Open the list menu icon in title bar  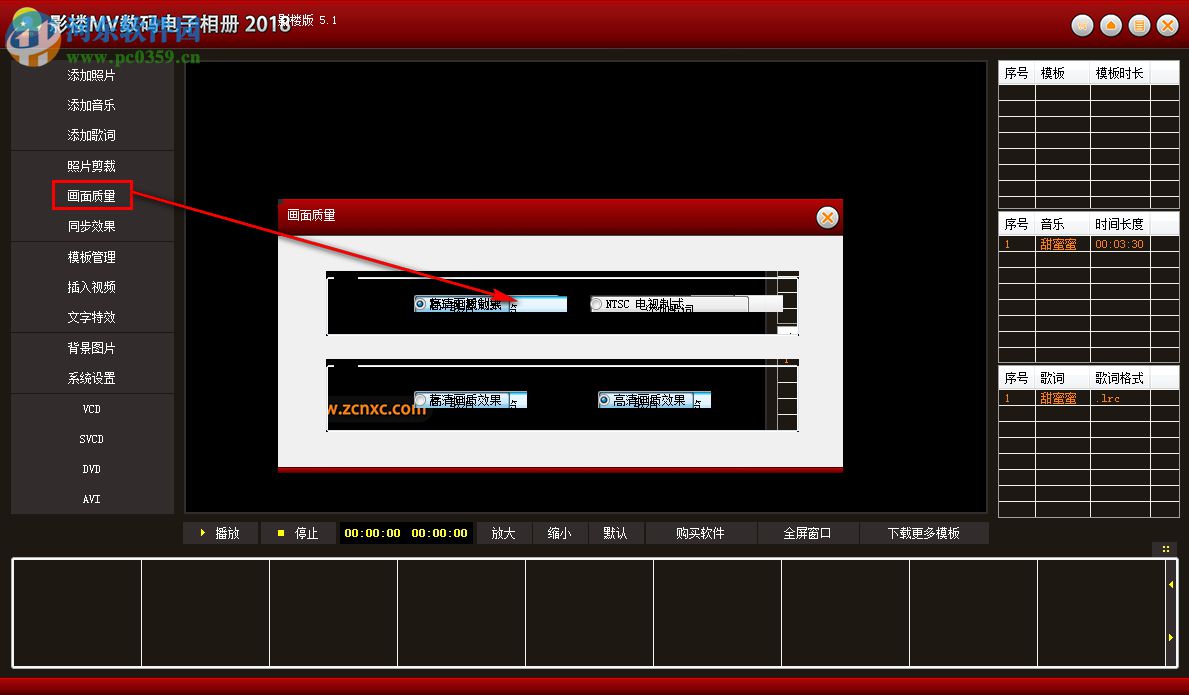(x=1139, y=26)
